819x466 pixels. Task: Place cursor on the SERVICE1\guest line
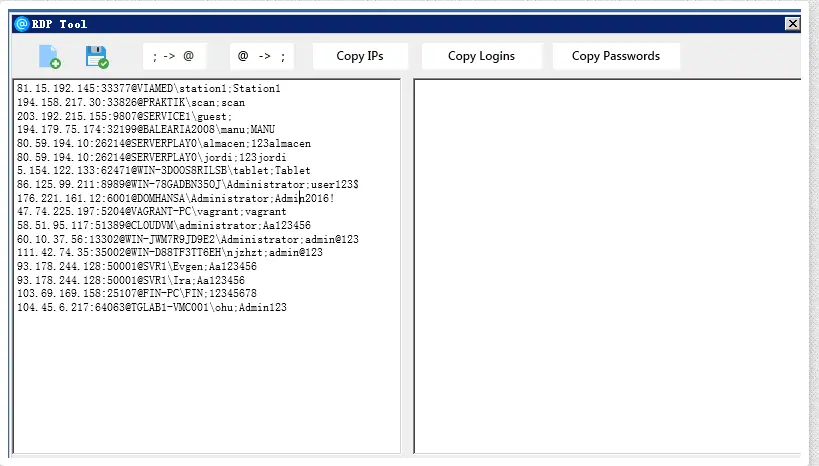(x=124, y=116)
